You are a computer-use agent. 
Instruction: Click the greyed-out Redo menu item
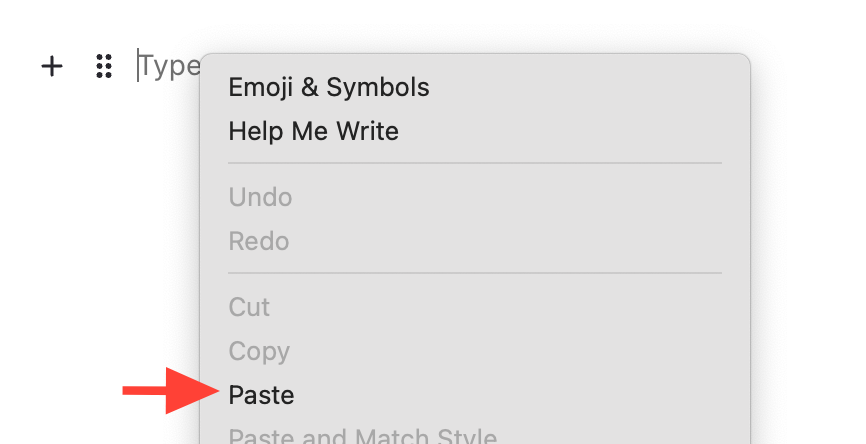point(259,241)
